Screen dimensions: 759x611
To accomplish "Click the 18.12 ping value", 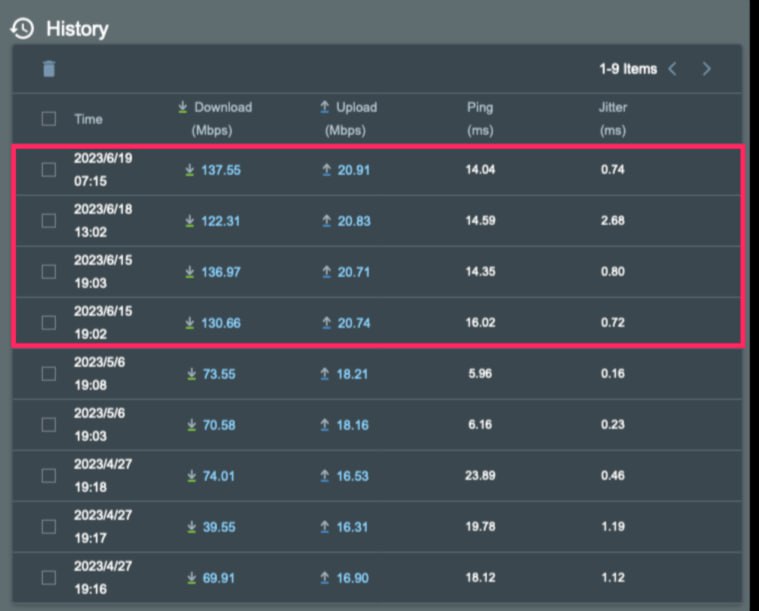I will pos(480,578).
